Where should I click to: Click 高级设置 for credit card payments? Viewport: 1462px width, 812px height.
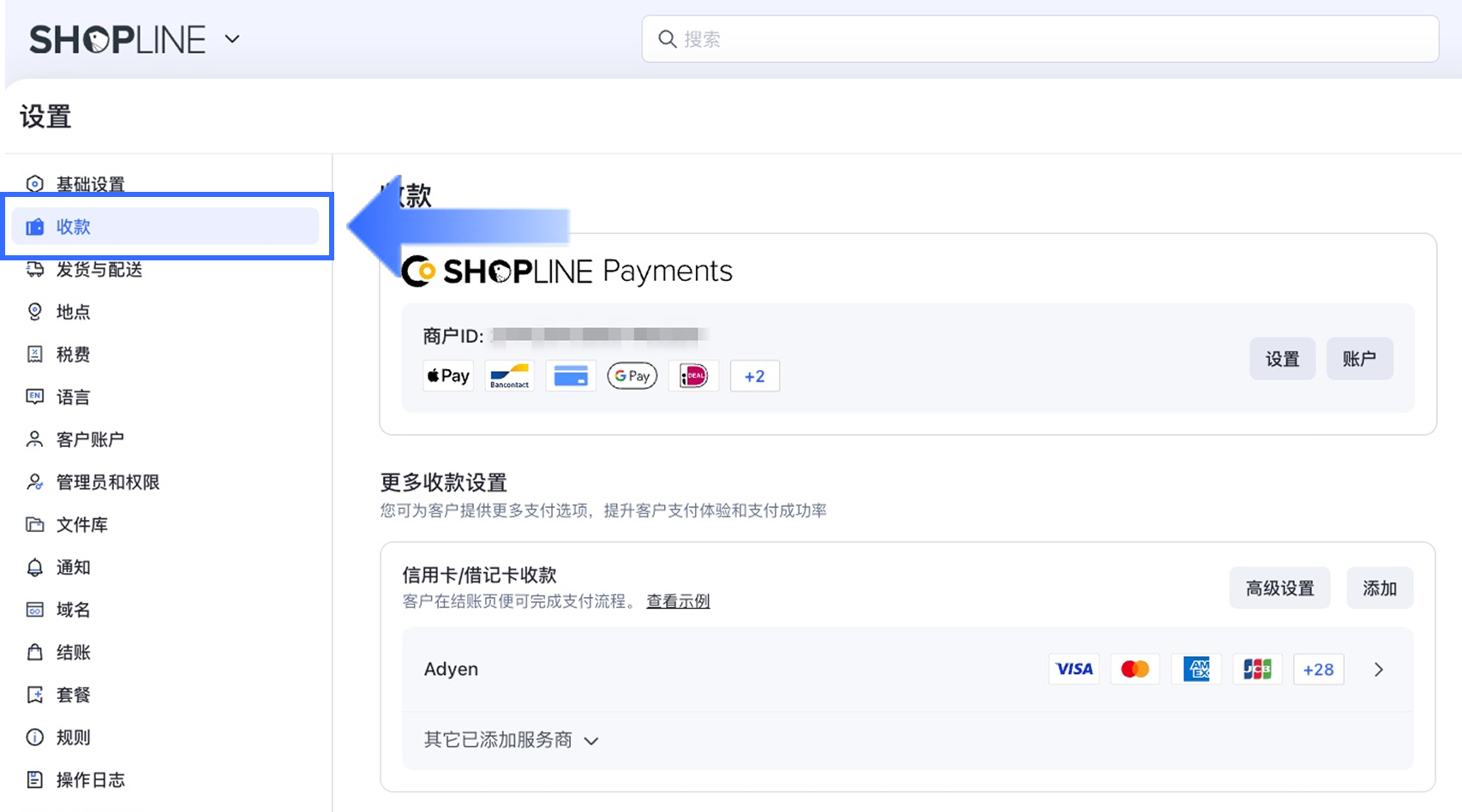(1279, 588)
